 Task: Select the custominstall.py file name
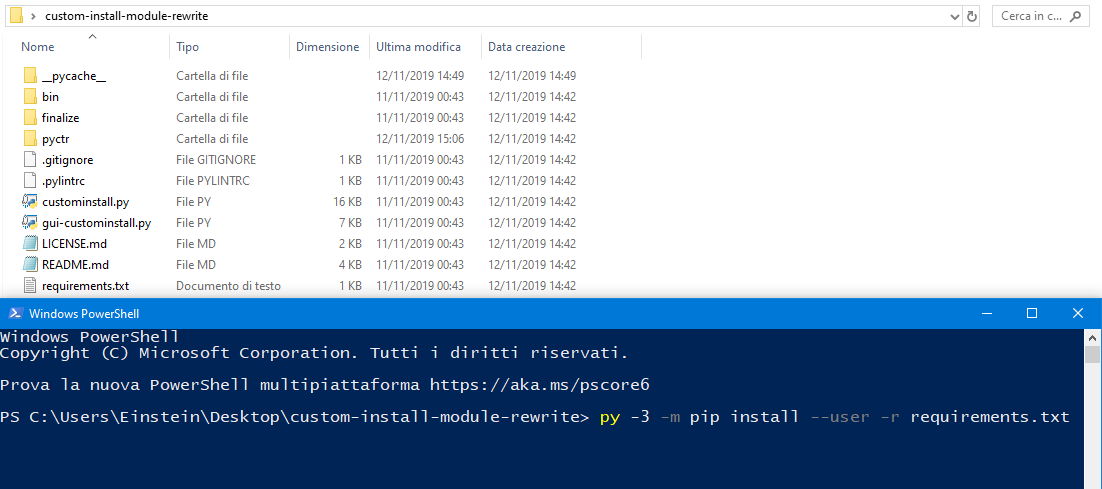(x=86, y=202)
